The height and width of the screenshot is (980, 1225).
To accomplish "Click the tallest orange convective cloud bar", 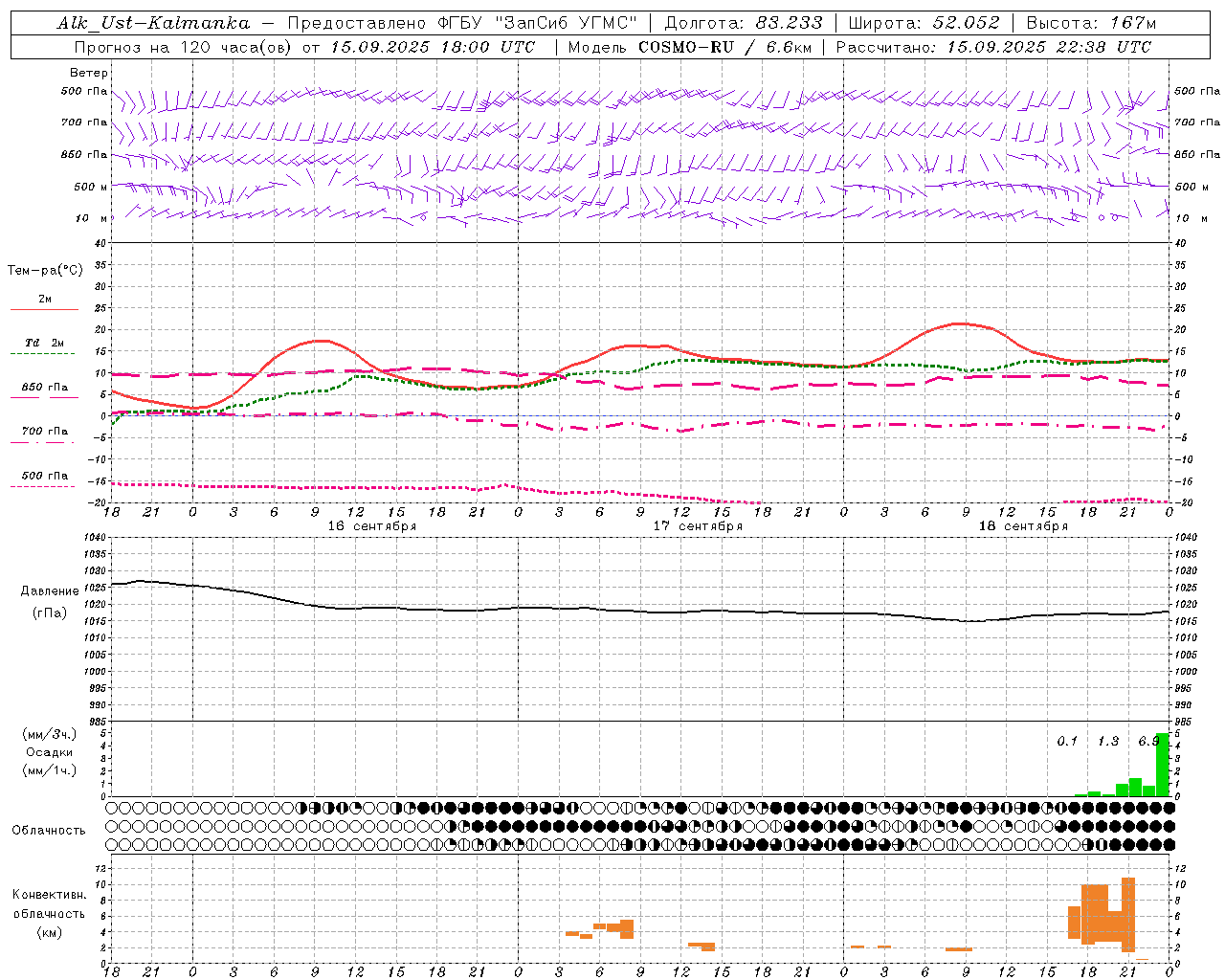I will click(x=1128, y=915).
